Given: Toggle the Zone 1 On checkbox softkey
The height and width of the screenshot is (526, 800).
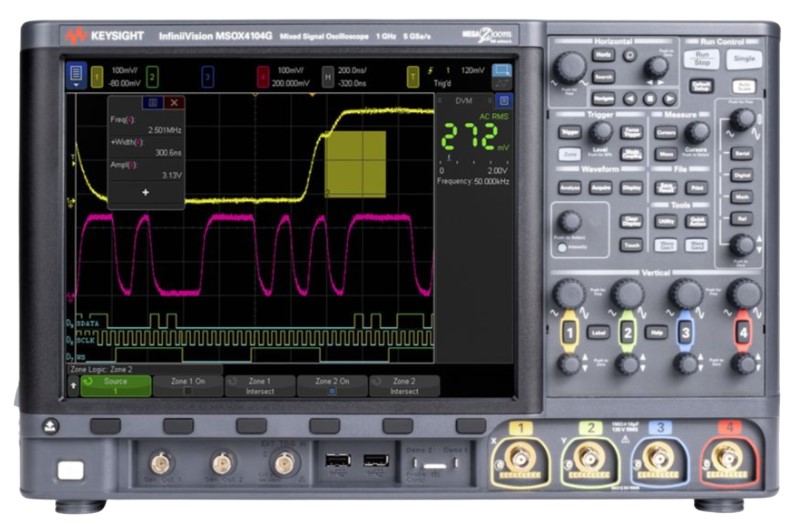Looking at the screenshot, I should pos(187,386).
